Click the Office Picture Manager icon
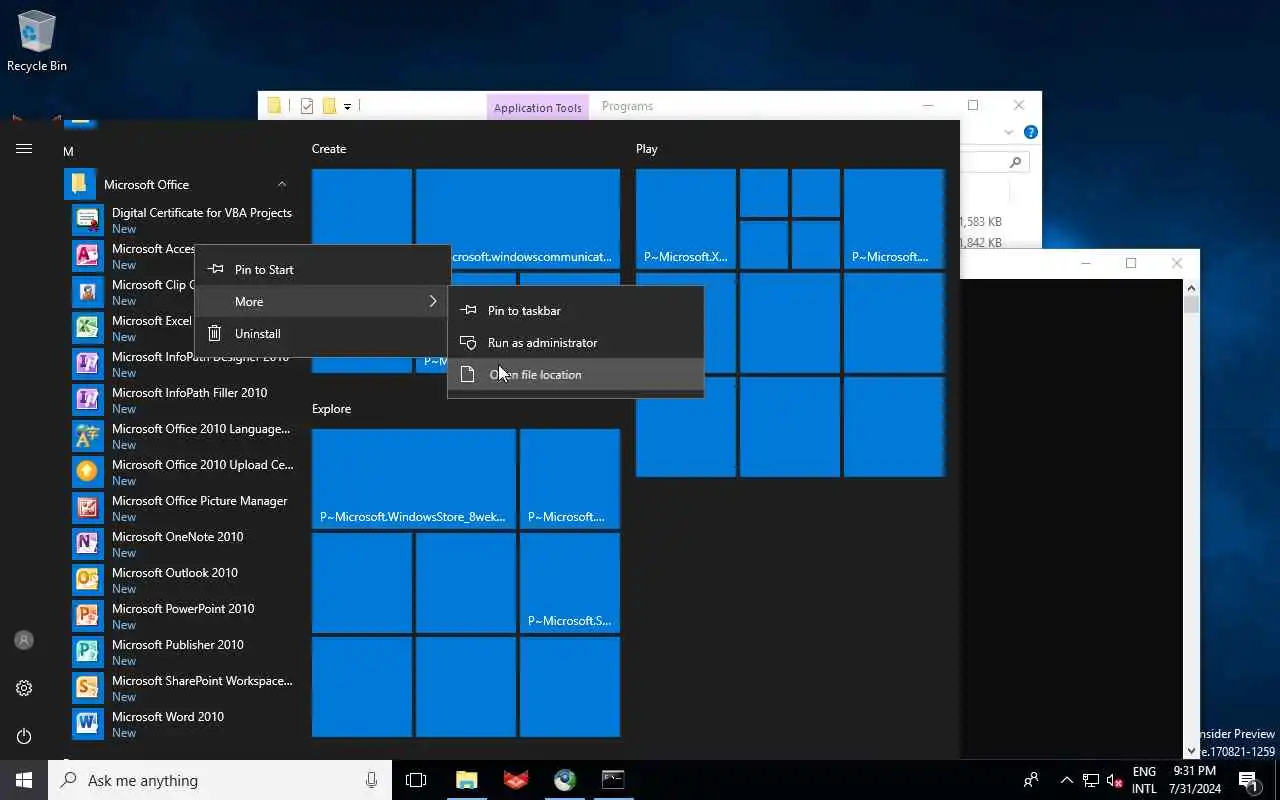 tap(88, 508)
